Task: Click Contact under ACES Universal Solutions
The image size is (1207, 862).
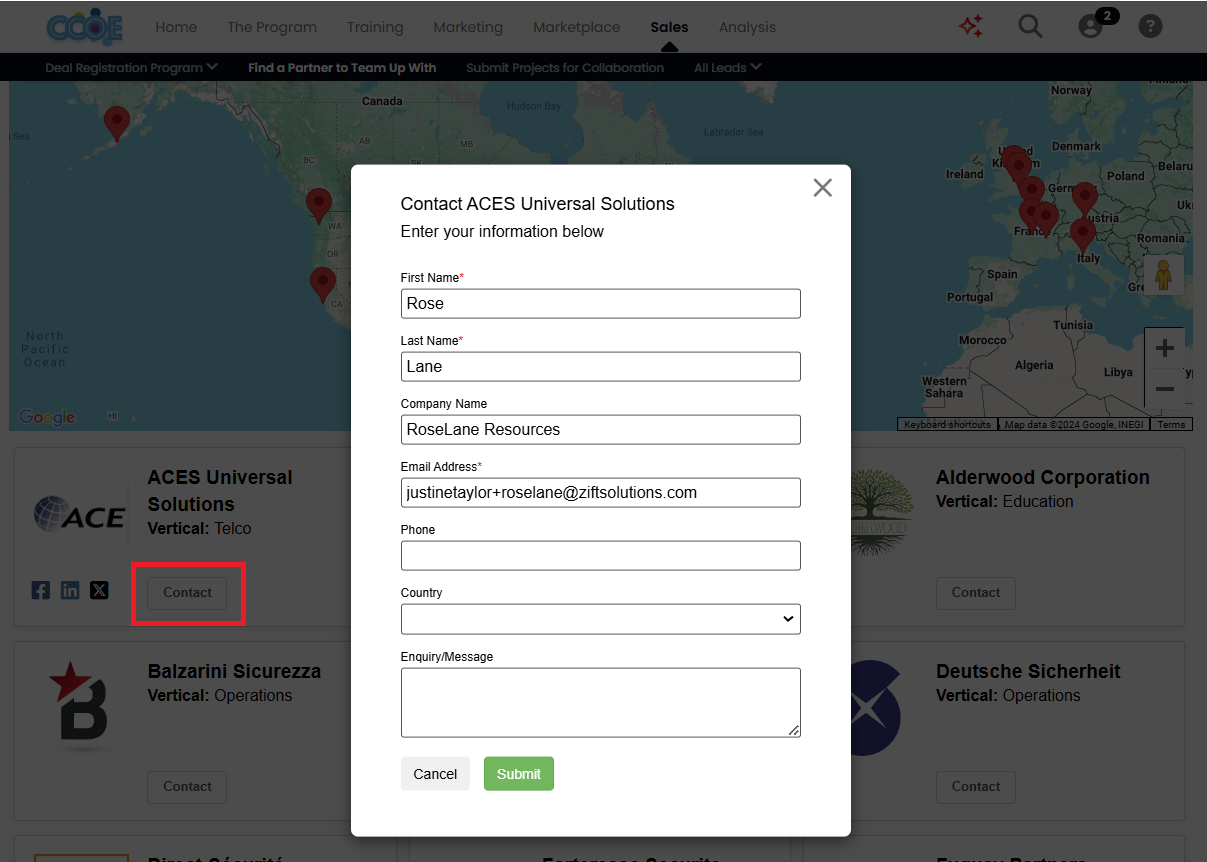Action: 187,592
